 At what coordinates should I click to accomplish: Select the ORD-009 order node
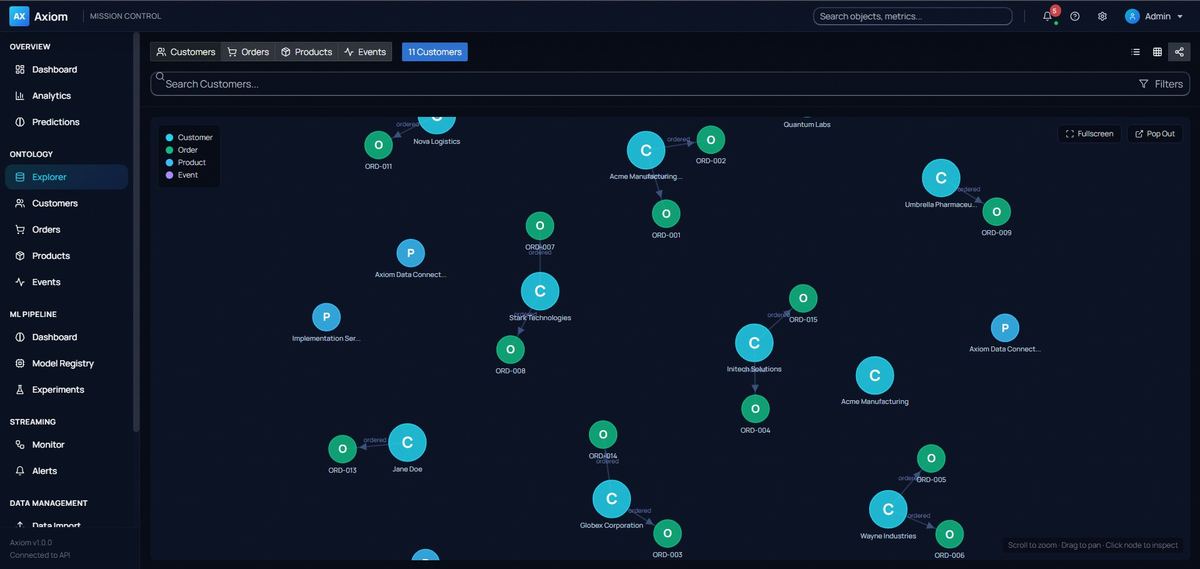[x=996, y=212]
